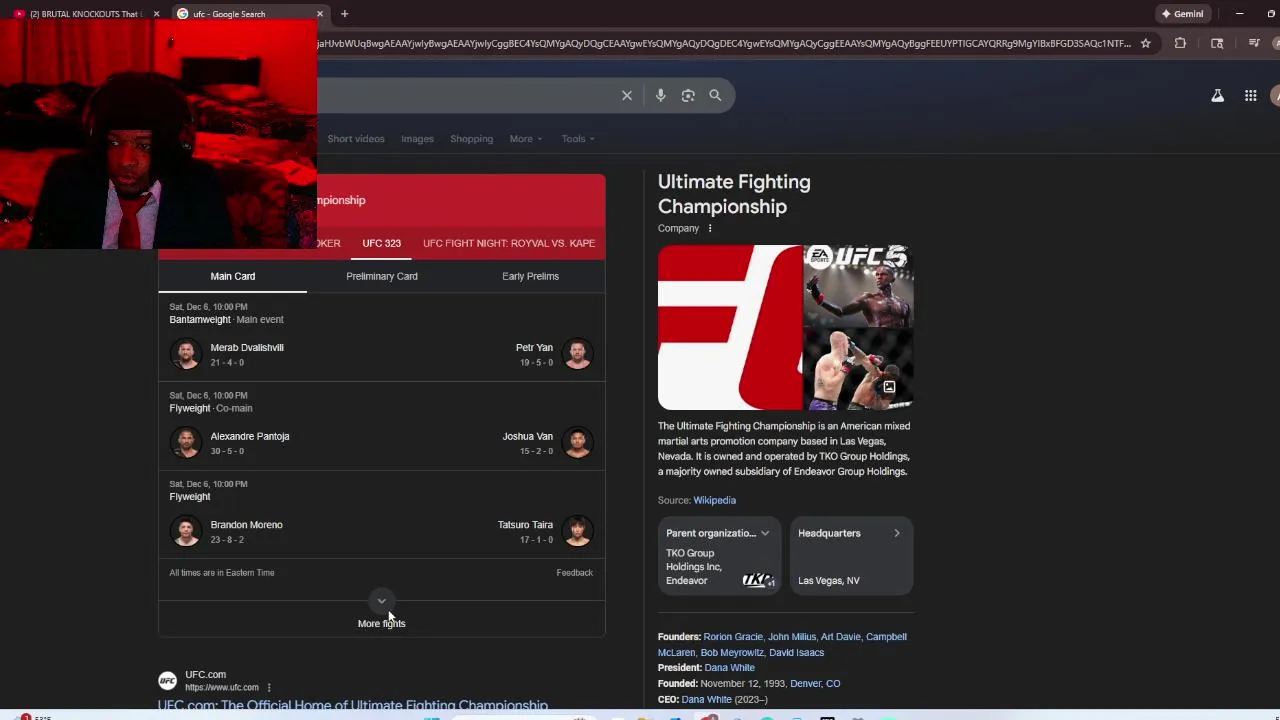Switch to Short videos results
Viewport: 1280px width, 720px height.
[x=356, y=139]
